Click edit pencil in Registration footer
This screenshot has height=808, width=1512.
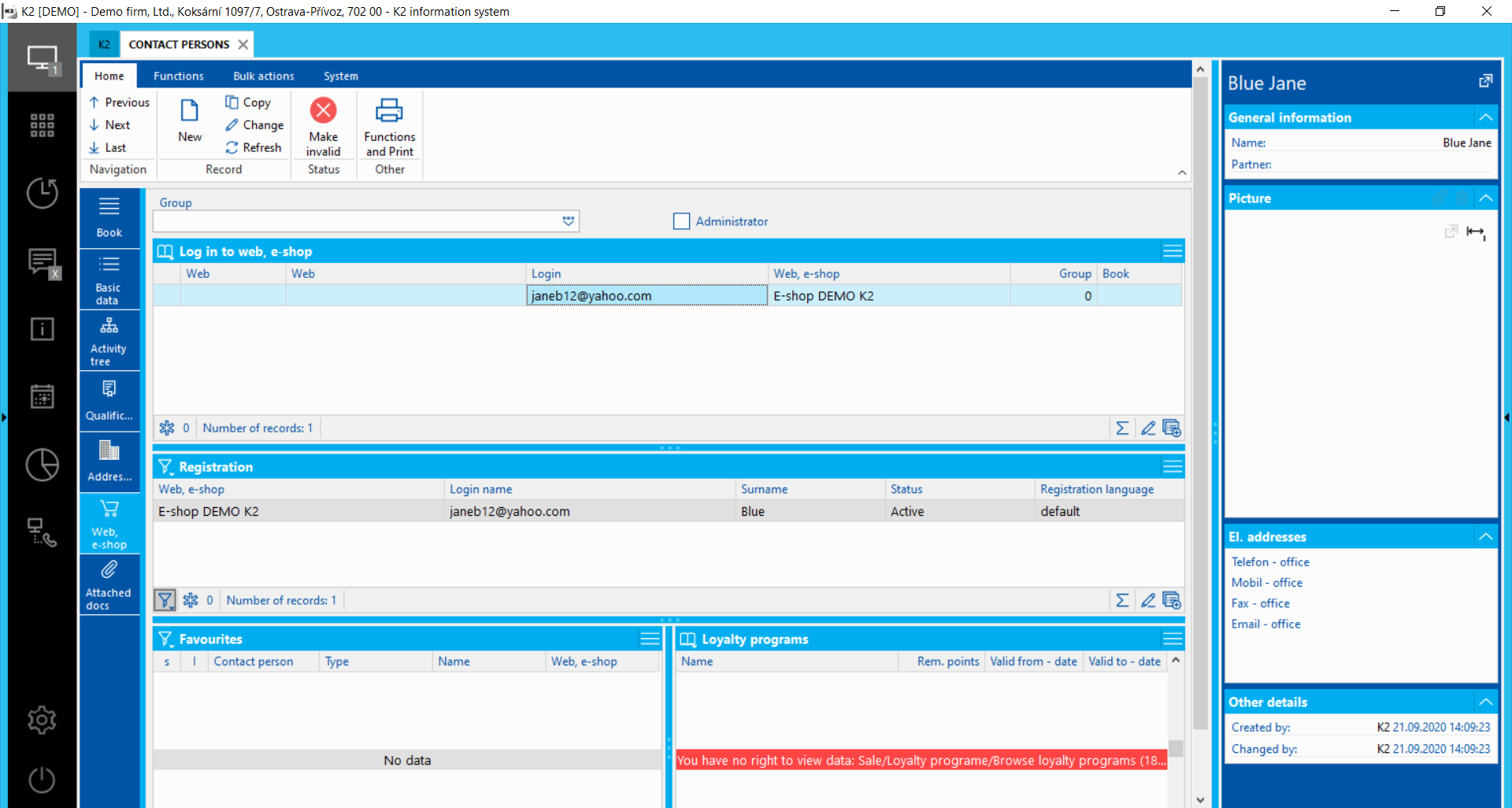1148,601
